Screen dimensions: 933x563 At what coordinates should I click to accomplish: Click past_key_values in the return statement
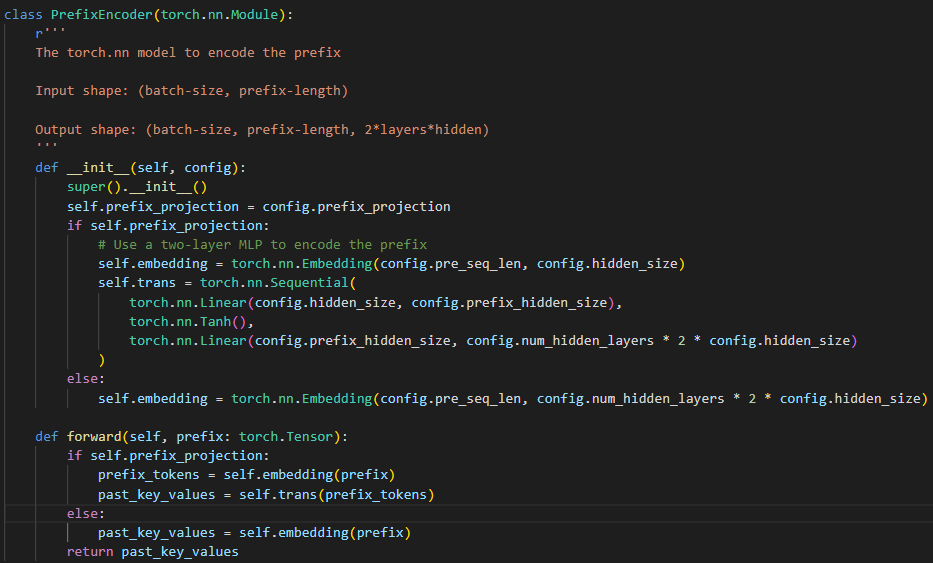[180, 552]
